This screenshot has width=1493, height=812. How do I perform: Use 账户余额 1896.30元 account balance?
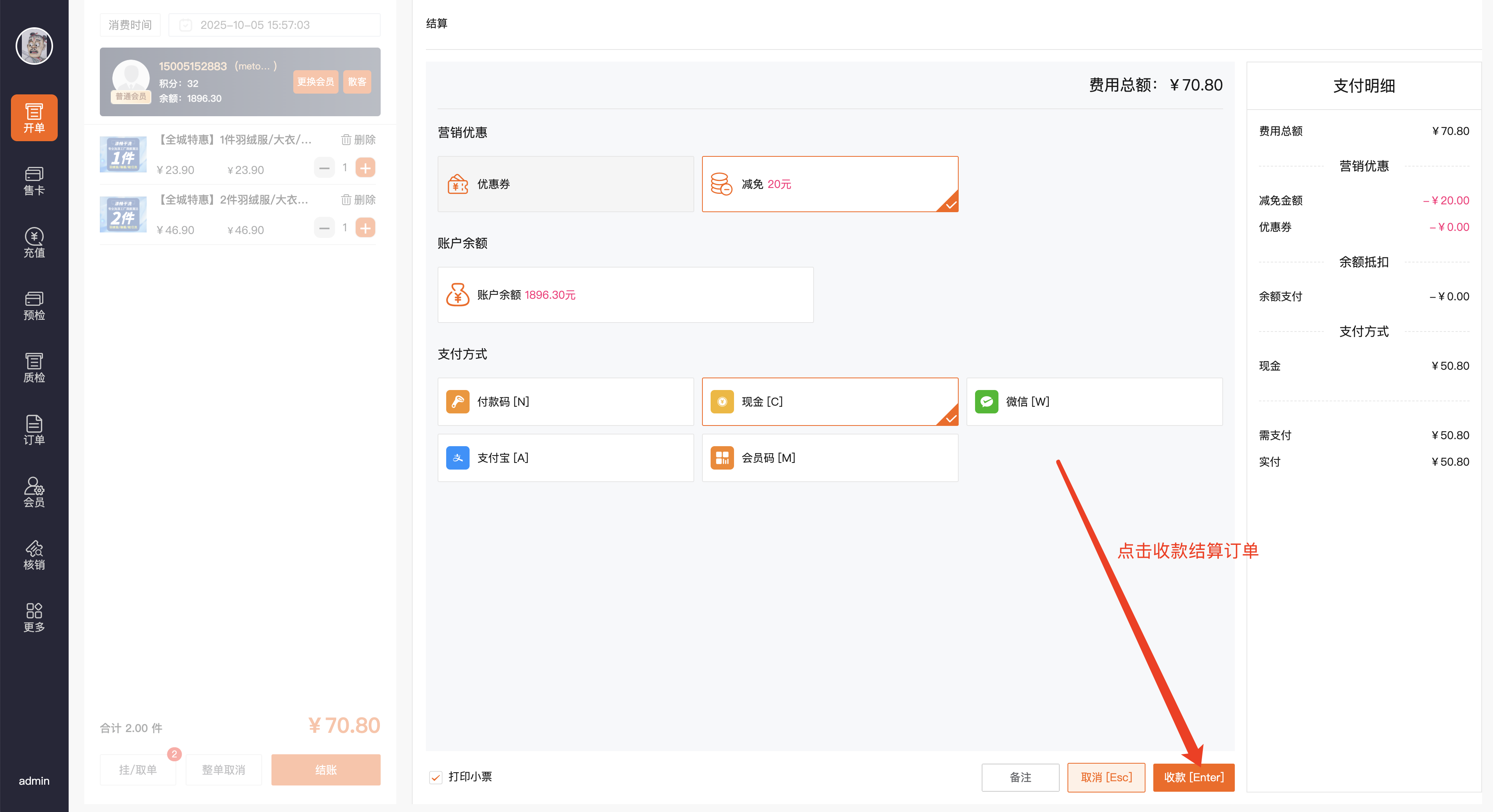(625, 294)
